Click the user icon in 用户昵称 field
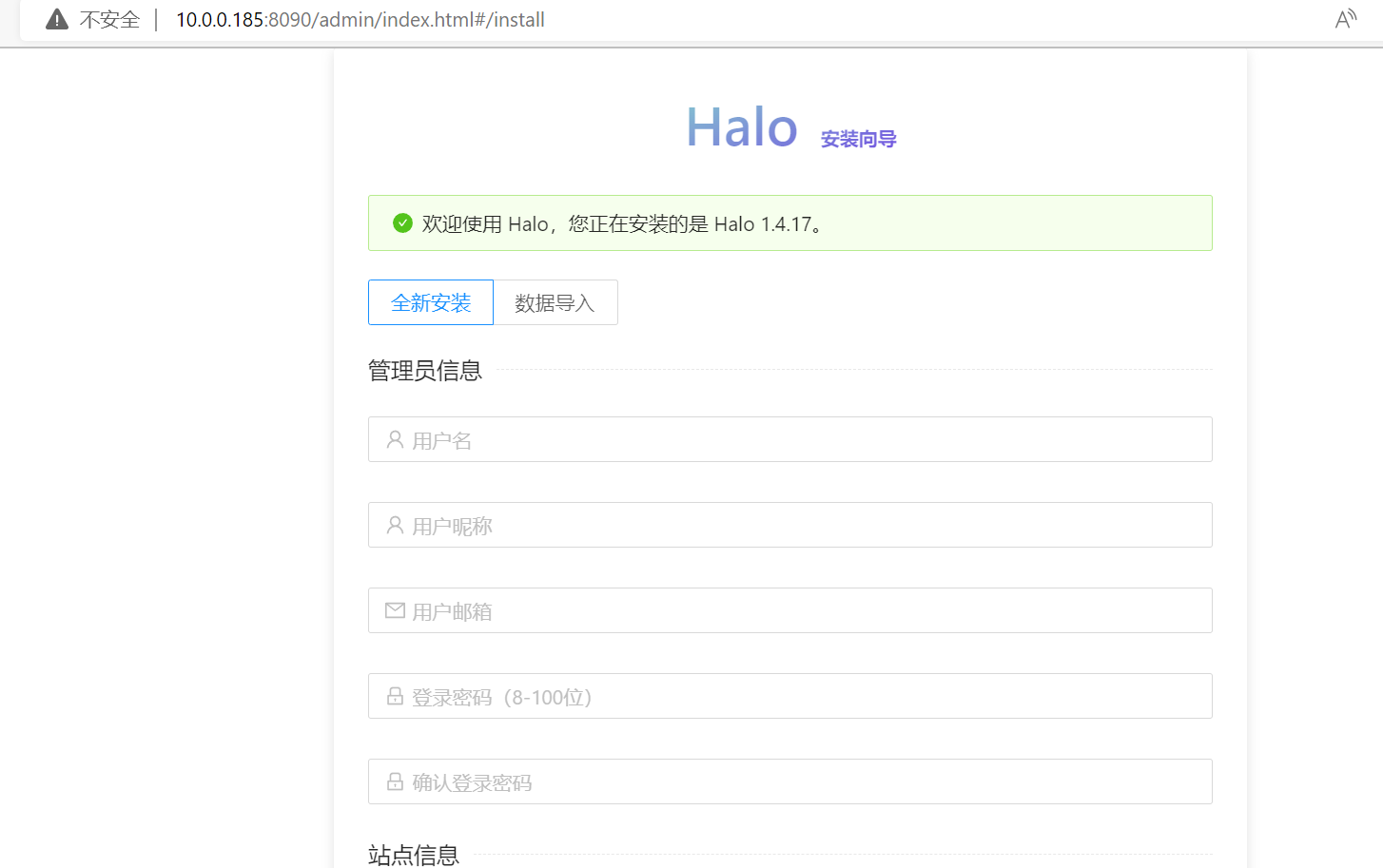 click(395, 525)
